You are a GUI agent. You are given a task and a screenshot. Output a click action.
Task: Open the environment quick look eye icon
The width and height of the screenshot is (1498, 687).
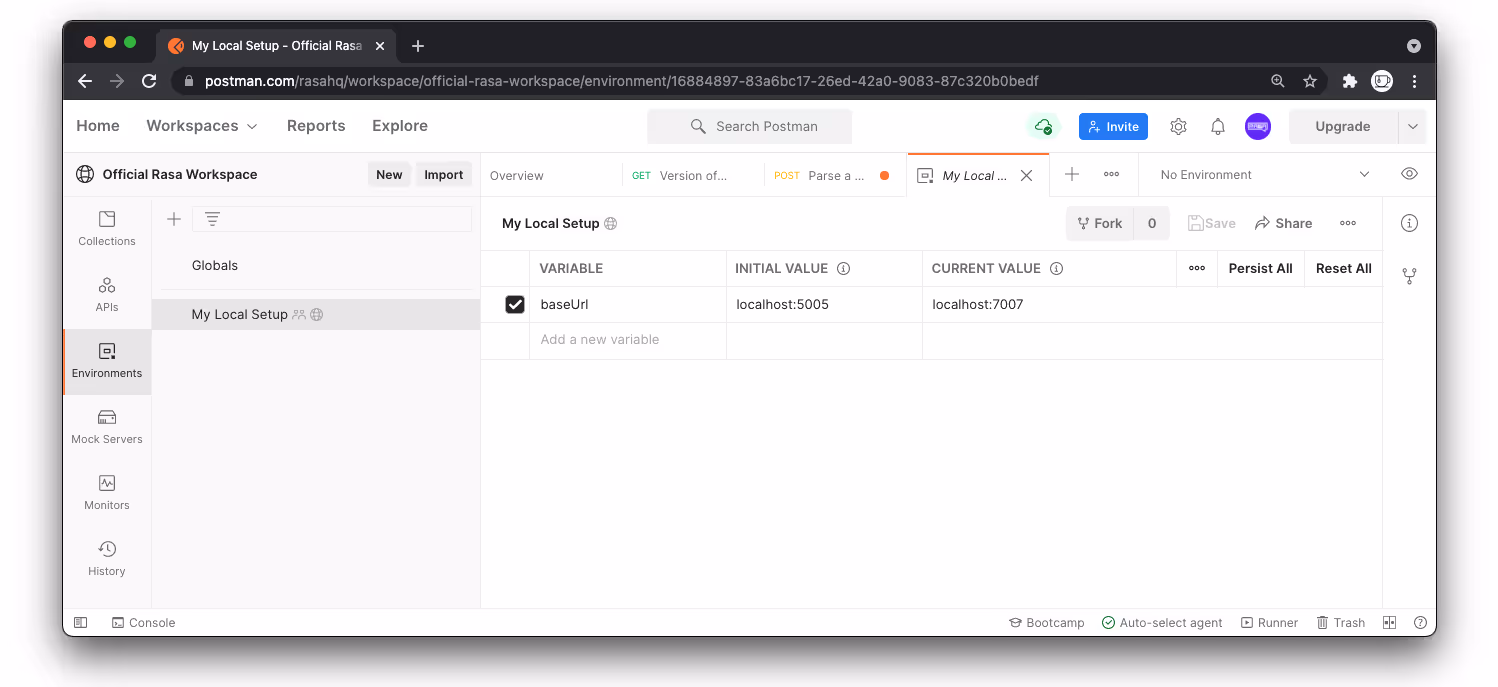click(x=1409, y=174)
